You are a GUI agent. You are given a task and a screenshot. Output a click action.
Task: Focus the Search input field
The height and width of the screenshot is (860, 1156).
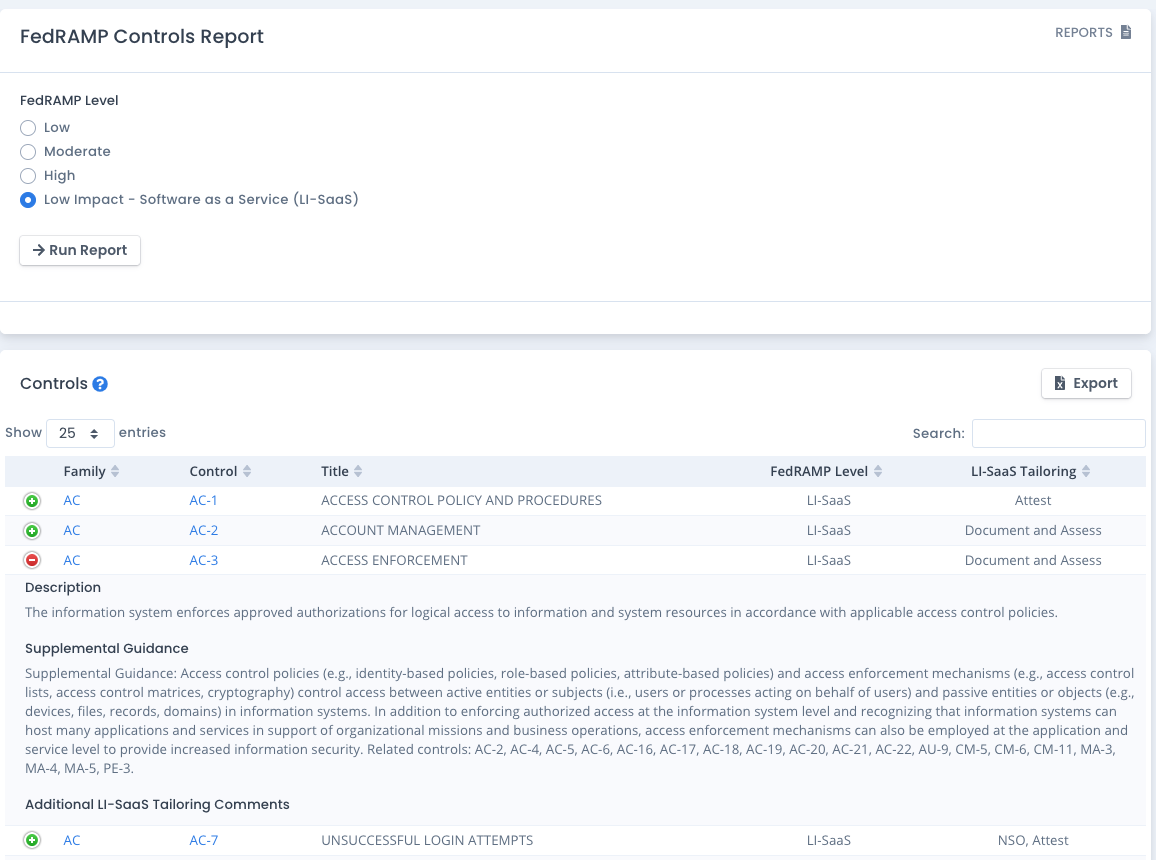[1058, 433]
